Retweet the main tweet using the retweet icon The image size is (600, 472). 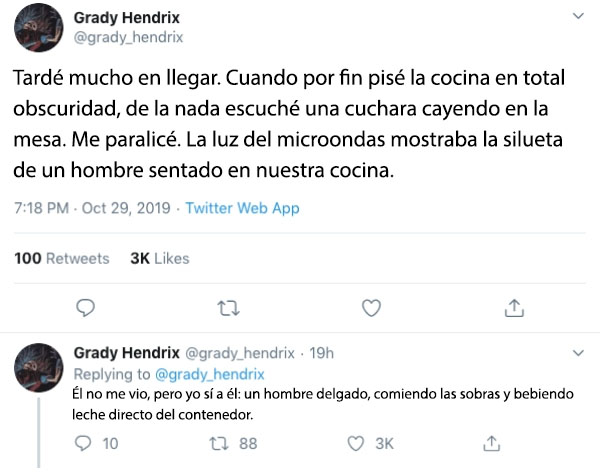tap(228, 308)
